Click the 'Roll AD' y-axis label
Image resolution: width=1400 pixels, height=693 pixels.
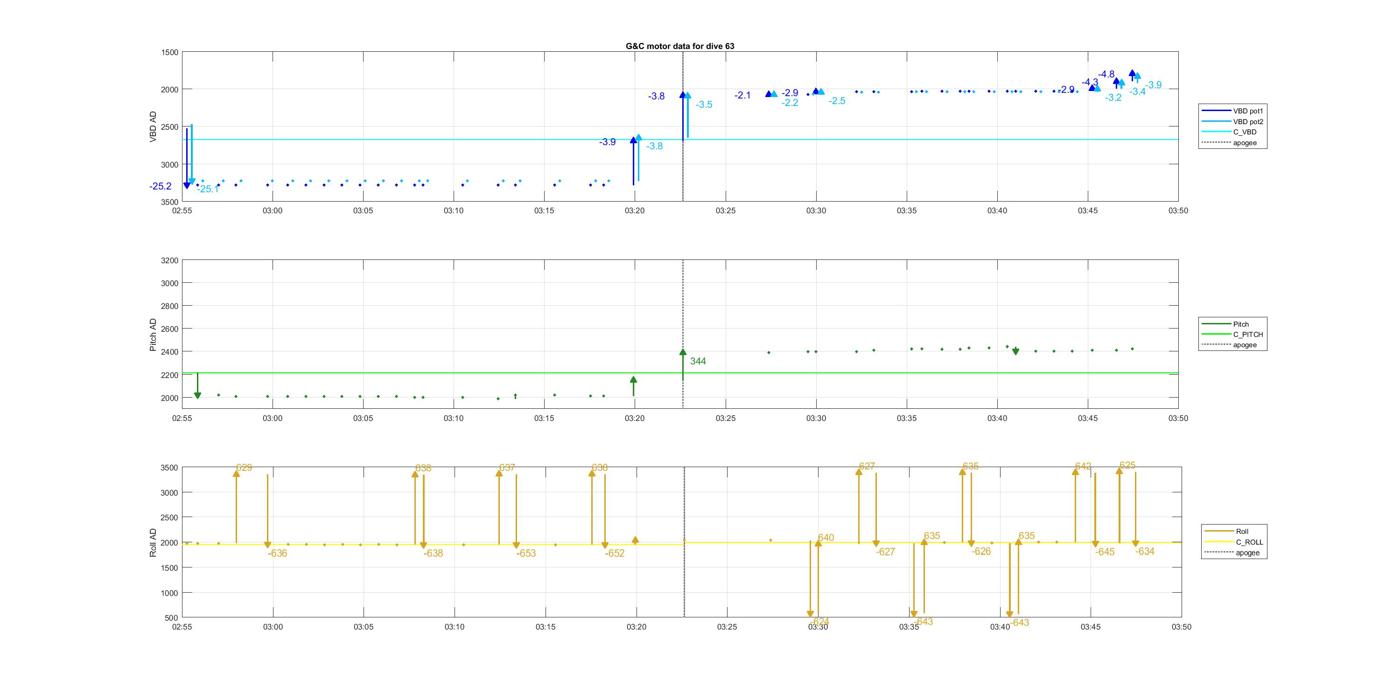tap(153, 542)
